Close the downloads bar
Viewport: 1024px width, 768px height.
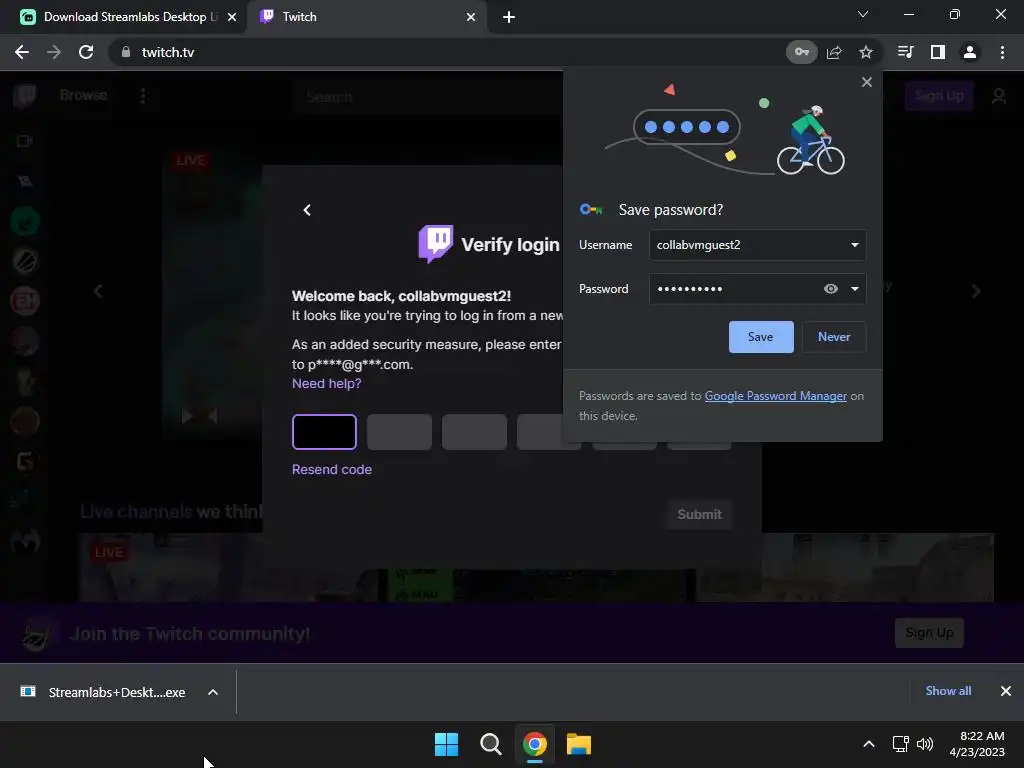pos(1006,691)
